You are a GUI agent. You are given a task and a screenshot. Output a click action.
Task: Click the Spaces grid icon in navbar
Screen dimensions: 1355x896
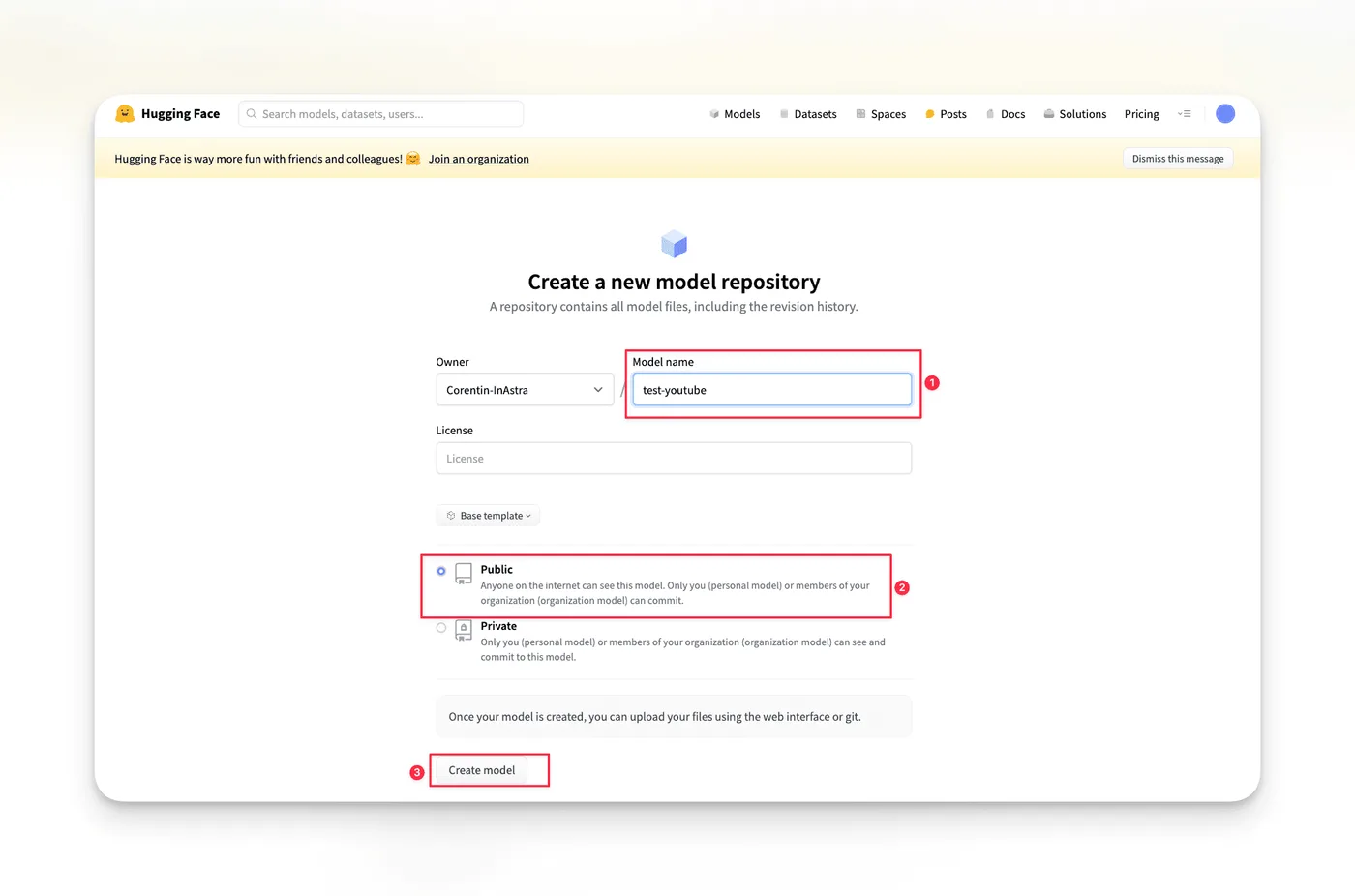coord(860,114)
